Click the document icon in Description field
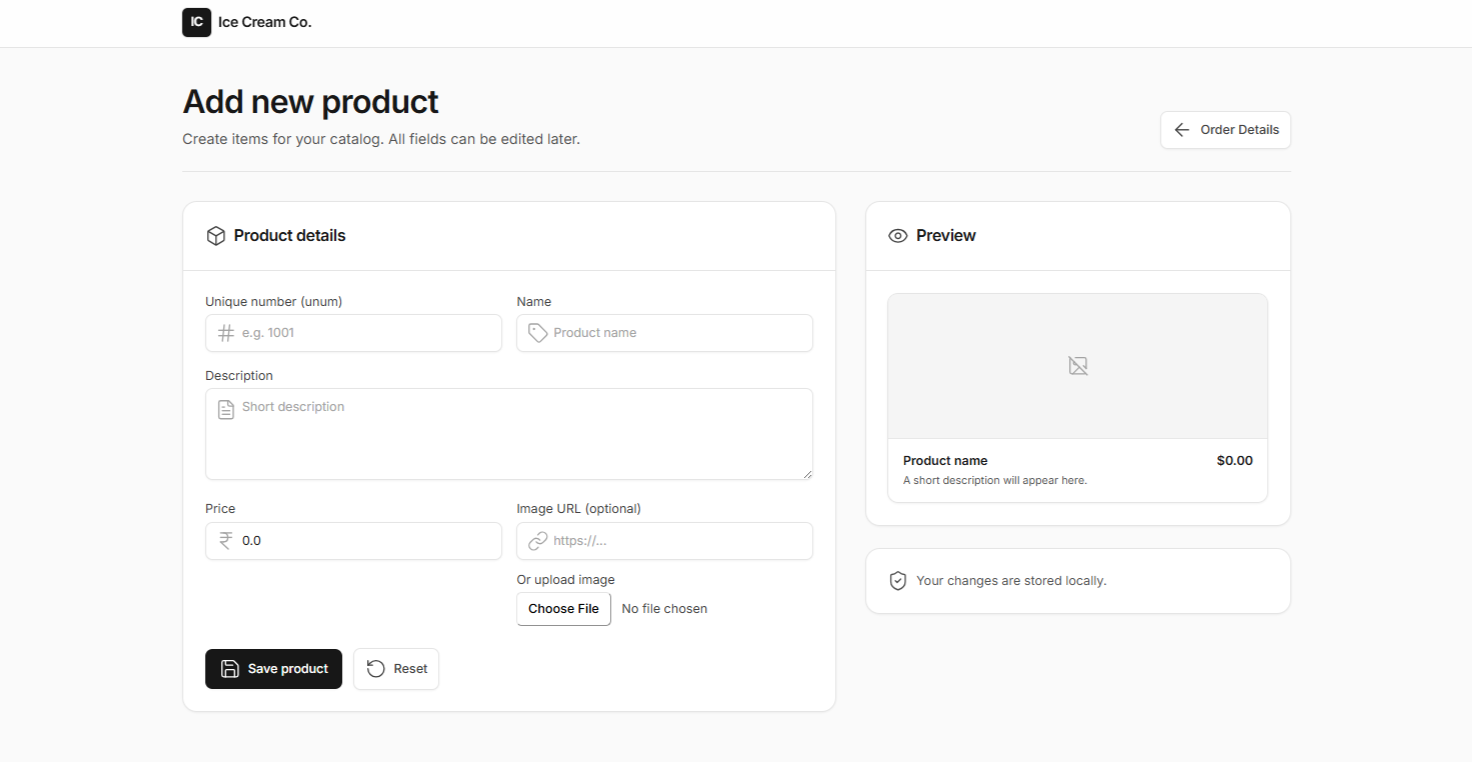Screen dimensions: 1472x762 point(225,408)
